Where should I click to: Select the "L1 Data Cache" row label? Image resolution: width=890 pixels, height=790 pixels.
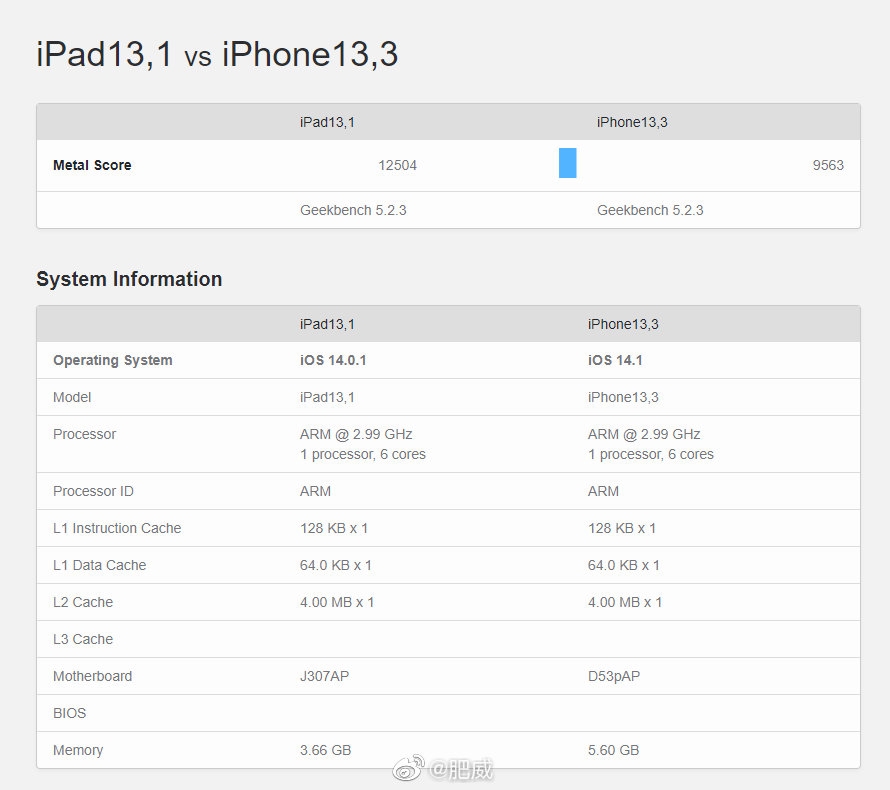pos(99,565)
